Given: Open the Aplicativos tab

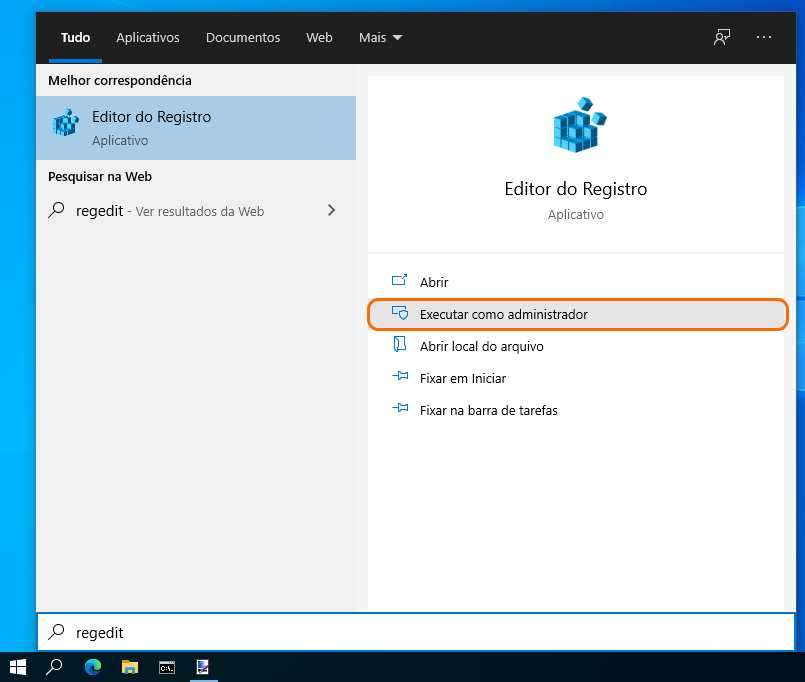Looking at the screenshot, I should (x=148, y=37).
